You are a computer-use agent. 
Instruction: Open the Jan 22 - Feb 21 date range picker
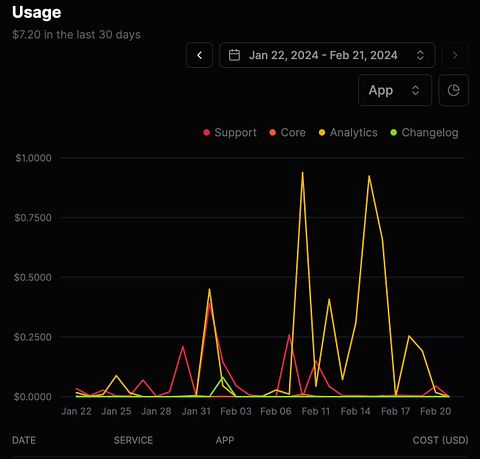pyautogui.click(x=327, y=55)
